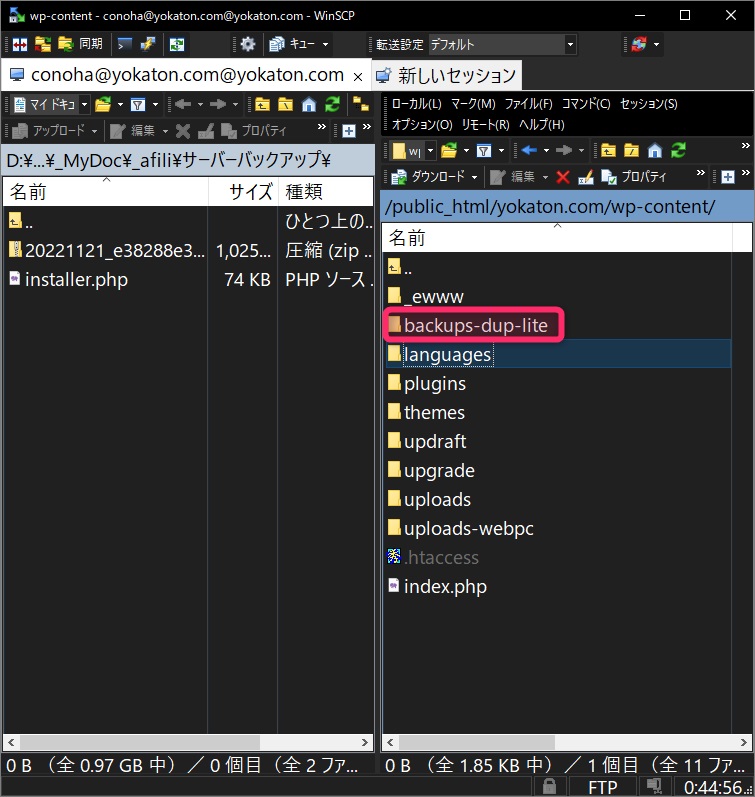
Task: Expand the local マイドキュ drive dropdown
Action: (84, 104)
